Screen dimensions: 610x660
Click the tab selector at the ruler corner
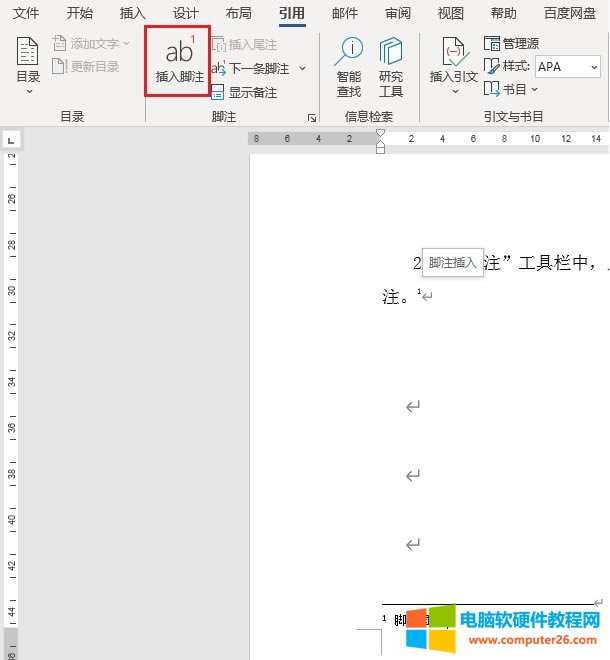tap(10, 140)
